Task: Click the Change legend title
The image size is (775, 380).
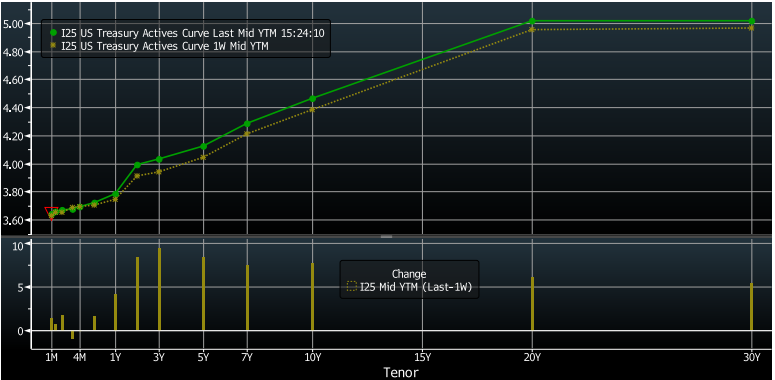Action: [409, 274]
